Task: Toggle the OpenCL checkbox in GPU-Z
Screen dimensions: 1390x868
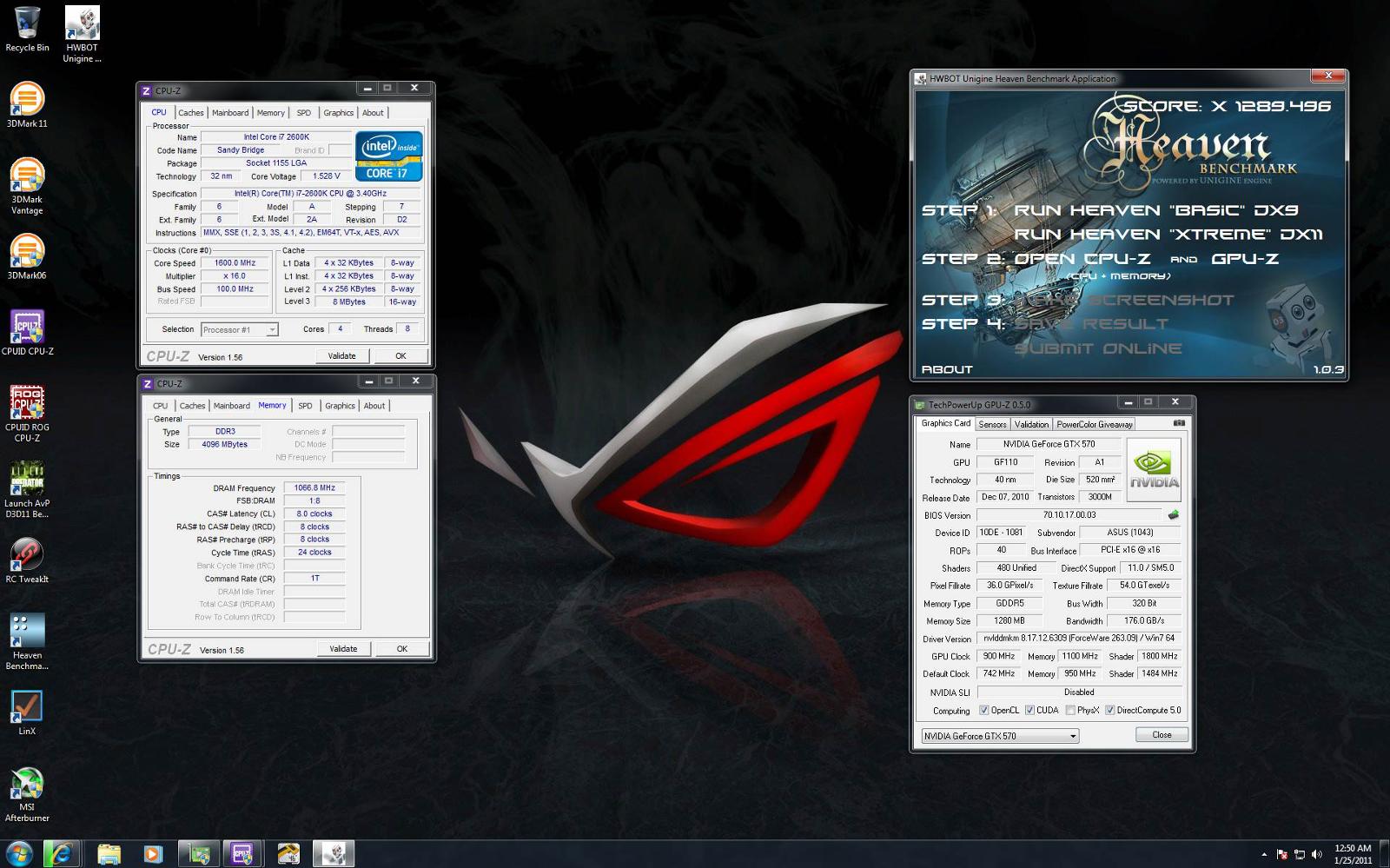Action: [x=983, y=710]
